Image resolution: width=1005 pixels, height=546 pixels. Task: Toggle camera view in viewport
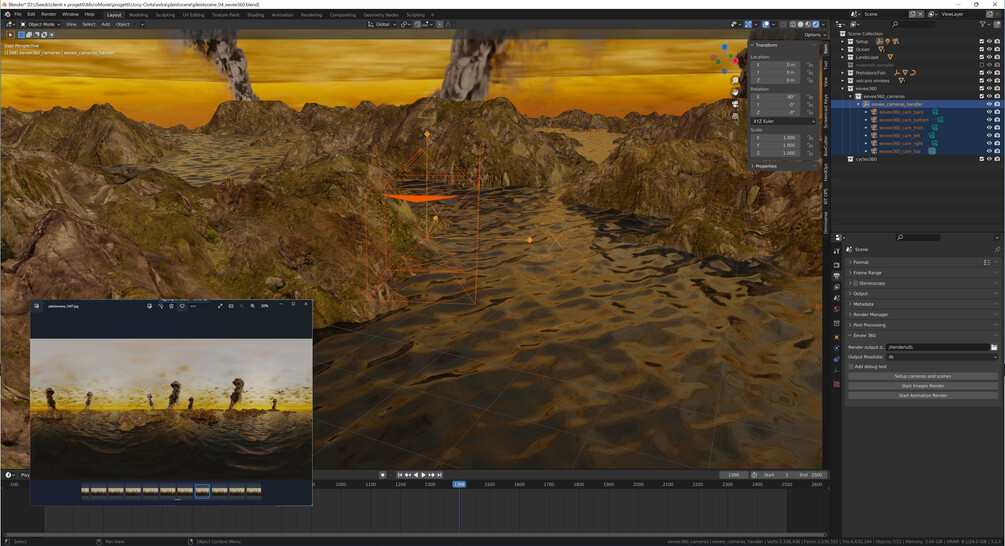pos(735,104)
